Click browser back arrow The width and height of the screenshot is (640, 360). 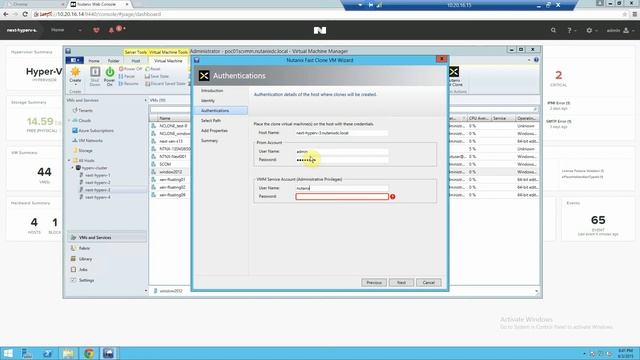[6, 14]
